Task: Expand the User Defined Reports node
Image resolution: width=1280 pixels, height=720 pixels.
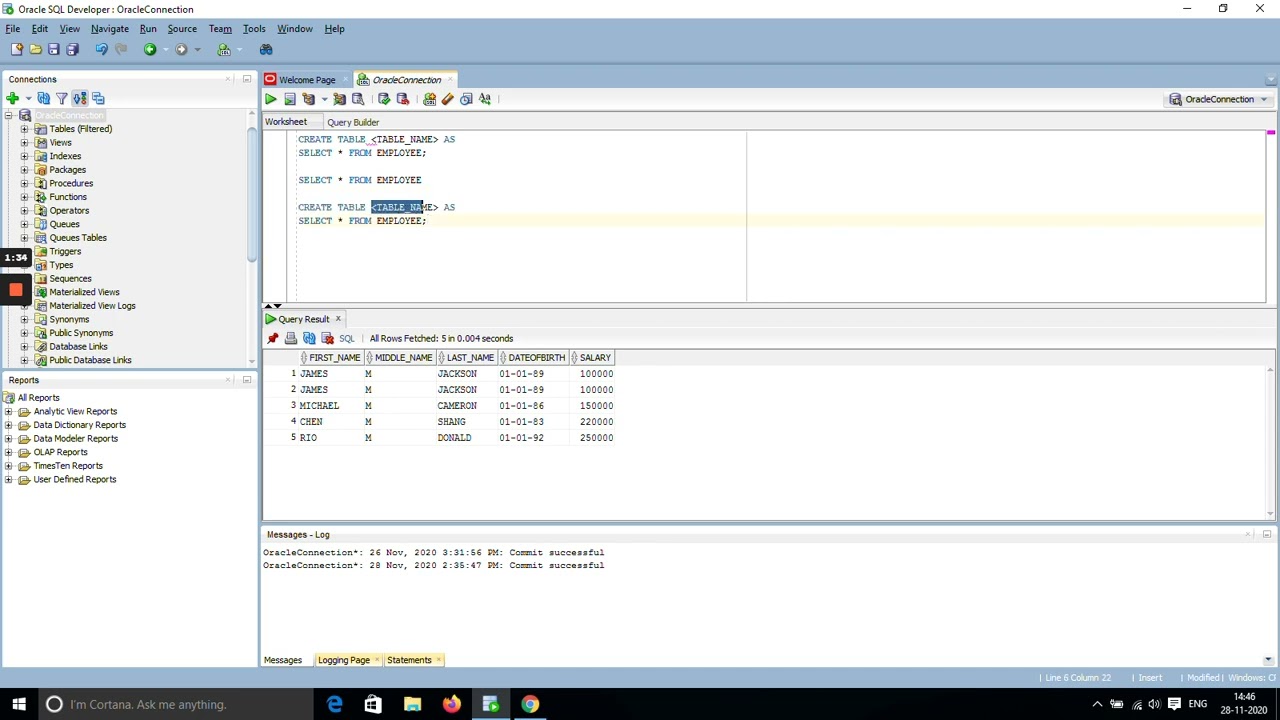Action: point(9,479)
